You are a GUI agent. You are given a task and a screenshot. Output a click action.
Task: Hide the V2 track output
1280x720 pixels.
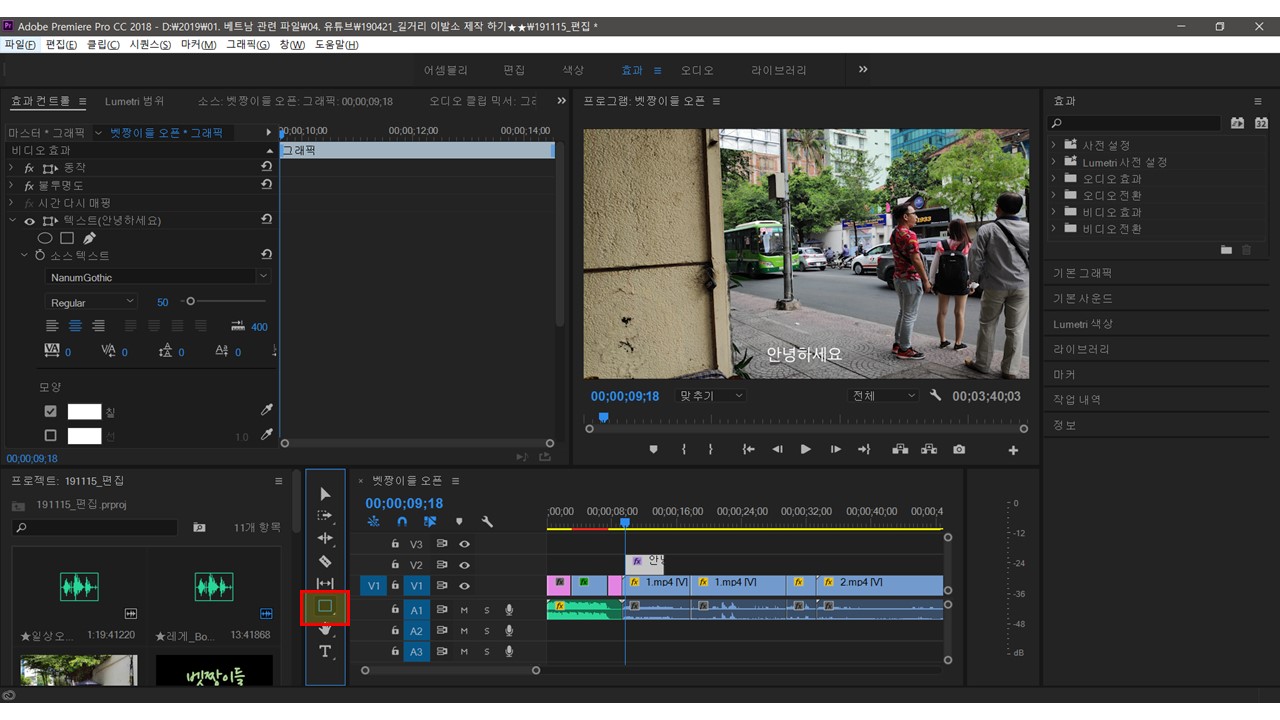tap(464, 565)
